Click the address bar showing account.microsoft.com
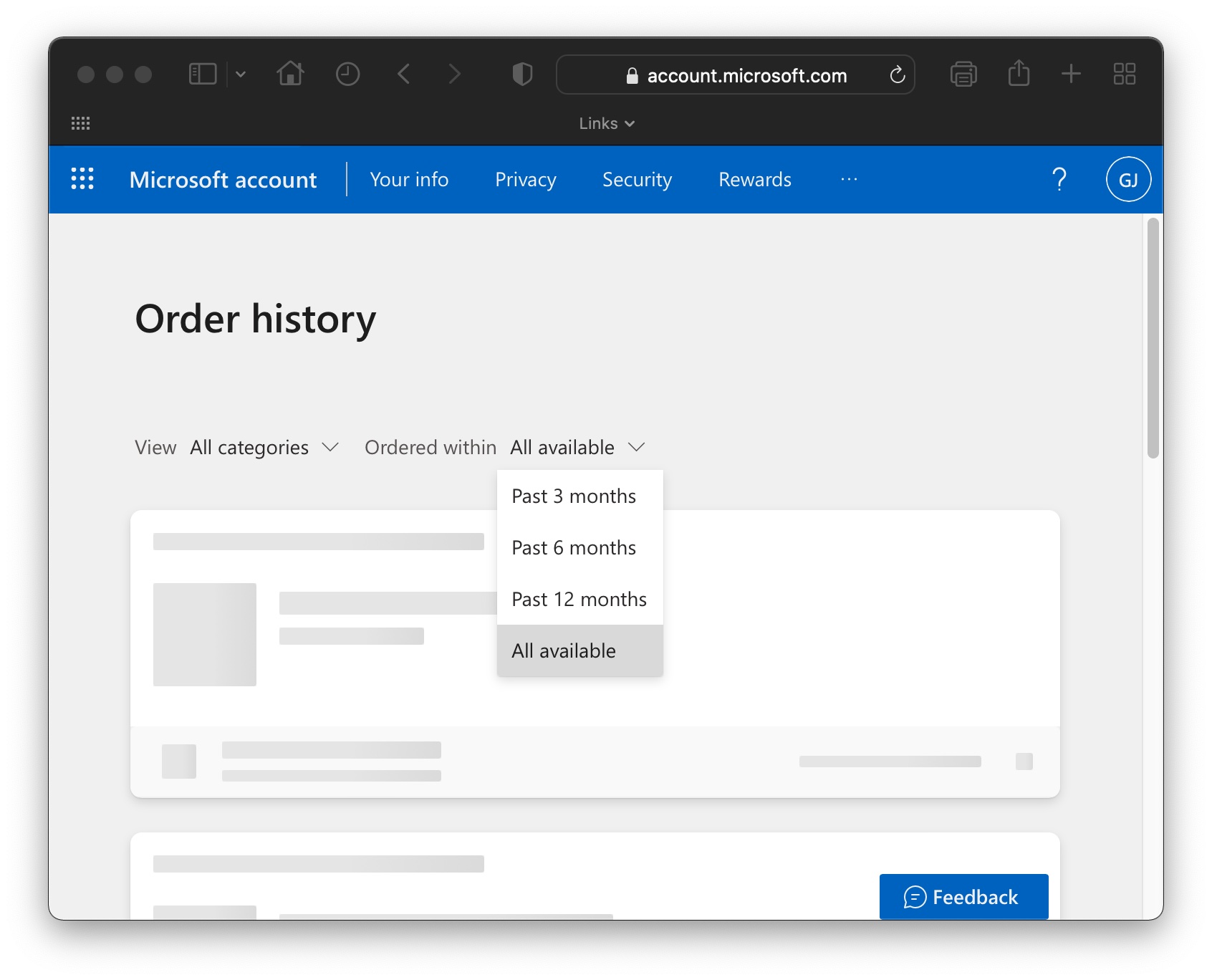1212x980 pixels. coord(745,75)
